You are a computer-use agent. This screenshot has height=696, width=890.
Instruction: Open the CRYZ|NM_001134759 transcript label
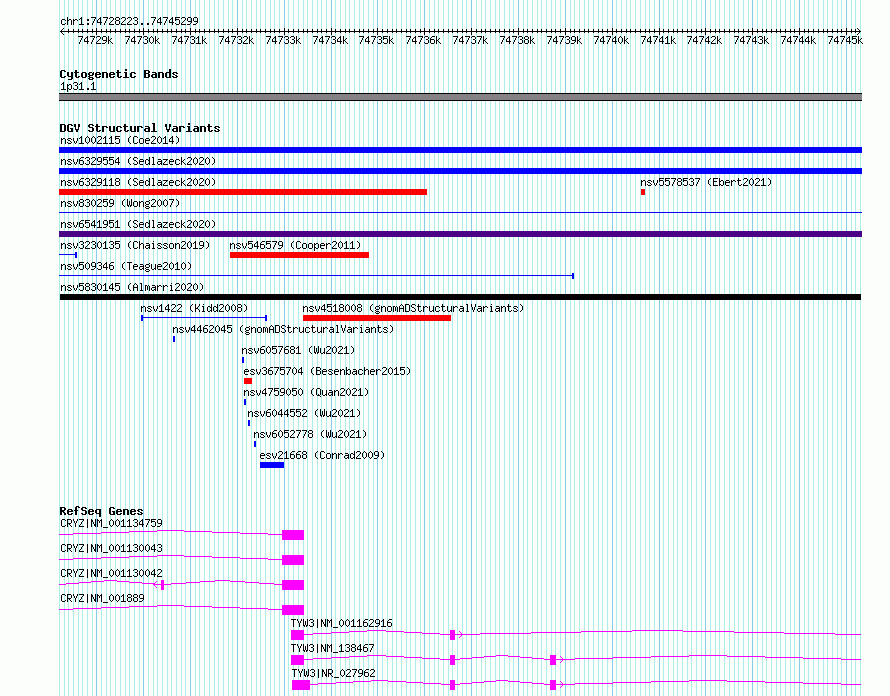pos(111,523)
